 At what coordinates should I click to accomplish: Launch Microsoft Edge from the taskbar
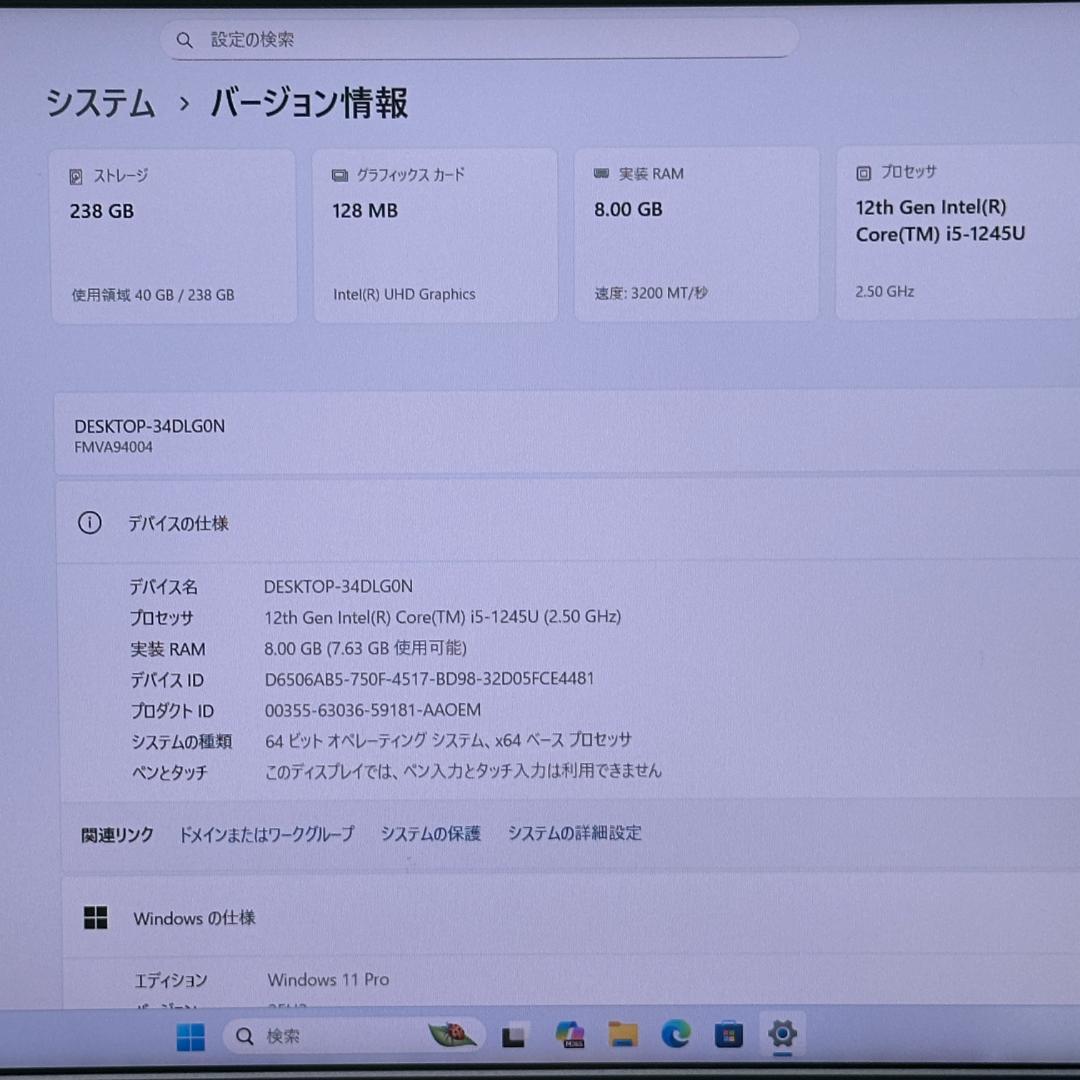(x=675, y=1035)
